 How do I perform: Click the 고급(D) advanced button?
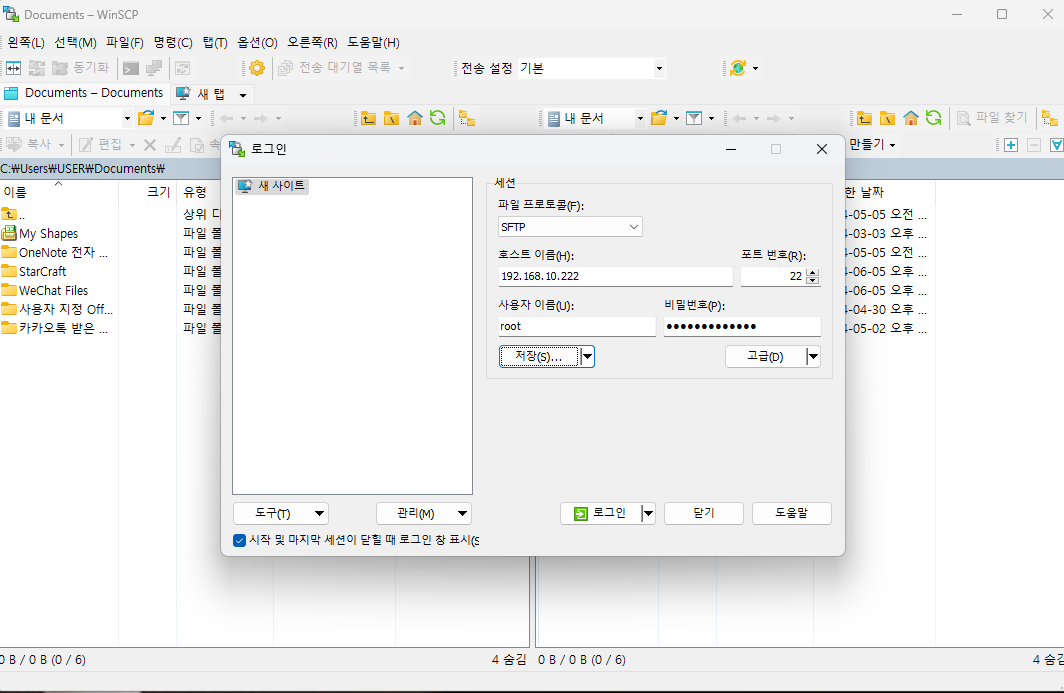tap(765, 356)
